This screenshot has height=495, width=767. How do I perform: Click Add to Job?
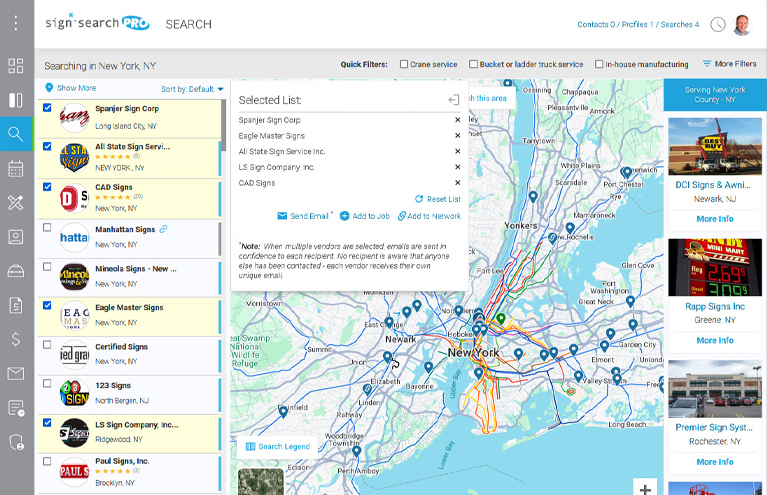(x=365, y=216)
